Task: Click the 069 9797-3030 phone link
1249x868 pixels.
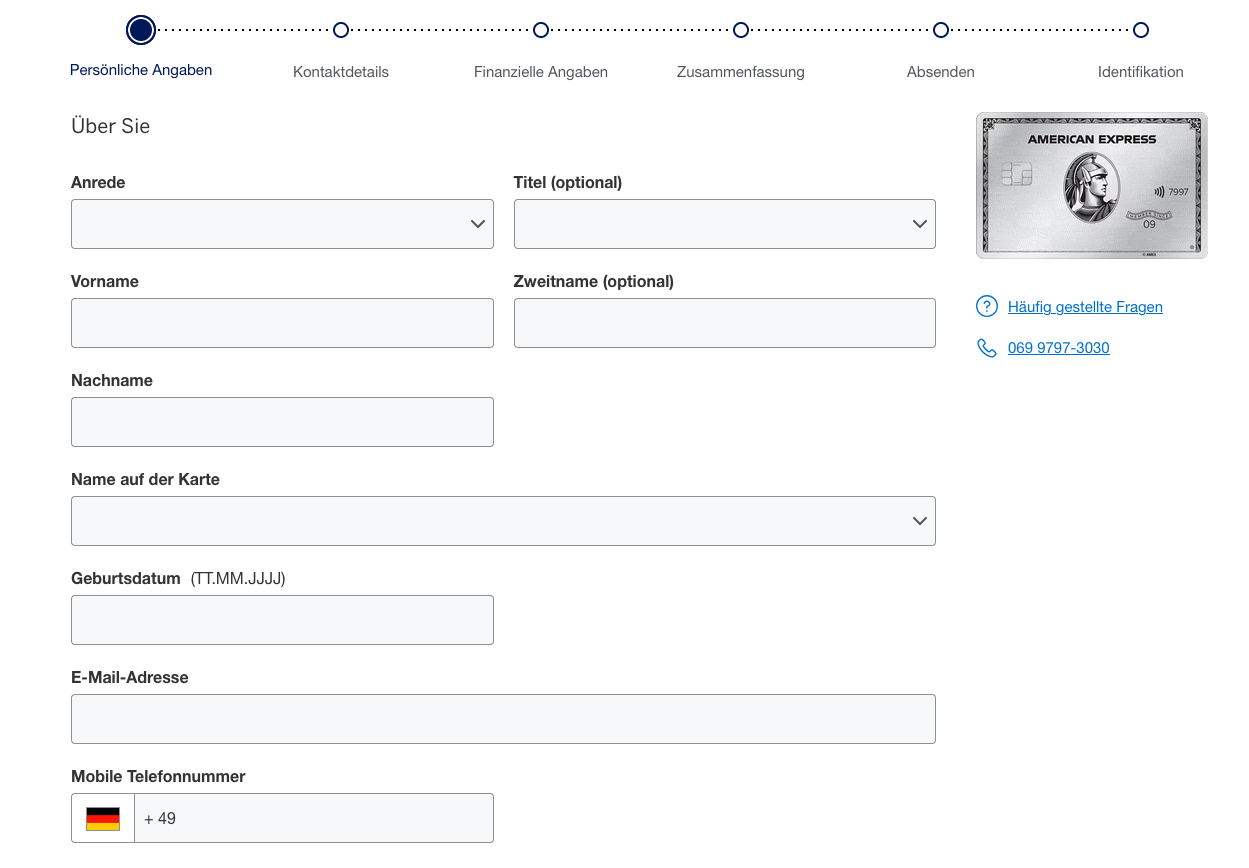Action: (1058, 348)
